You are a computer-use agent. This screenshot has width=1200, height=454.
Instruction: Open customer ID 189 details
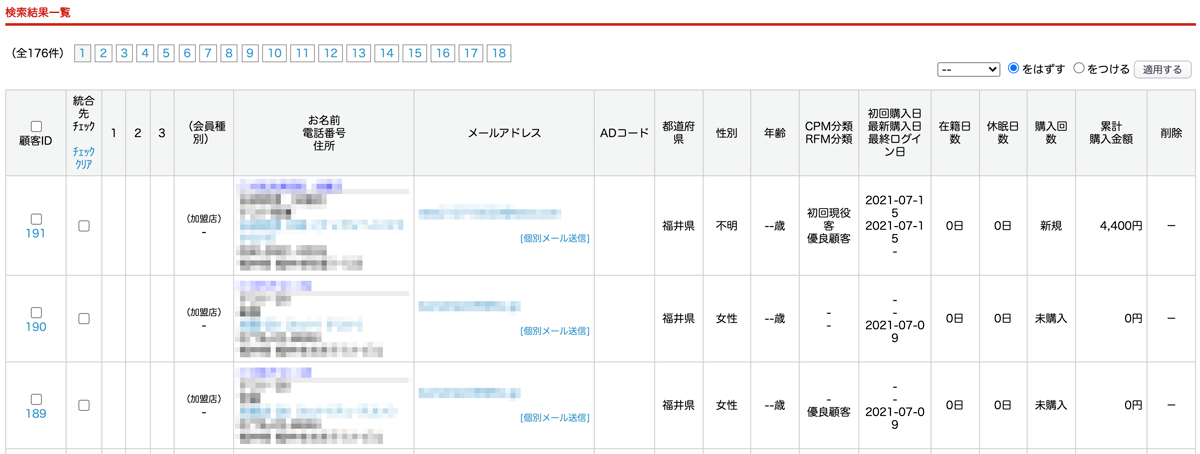36,414
